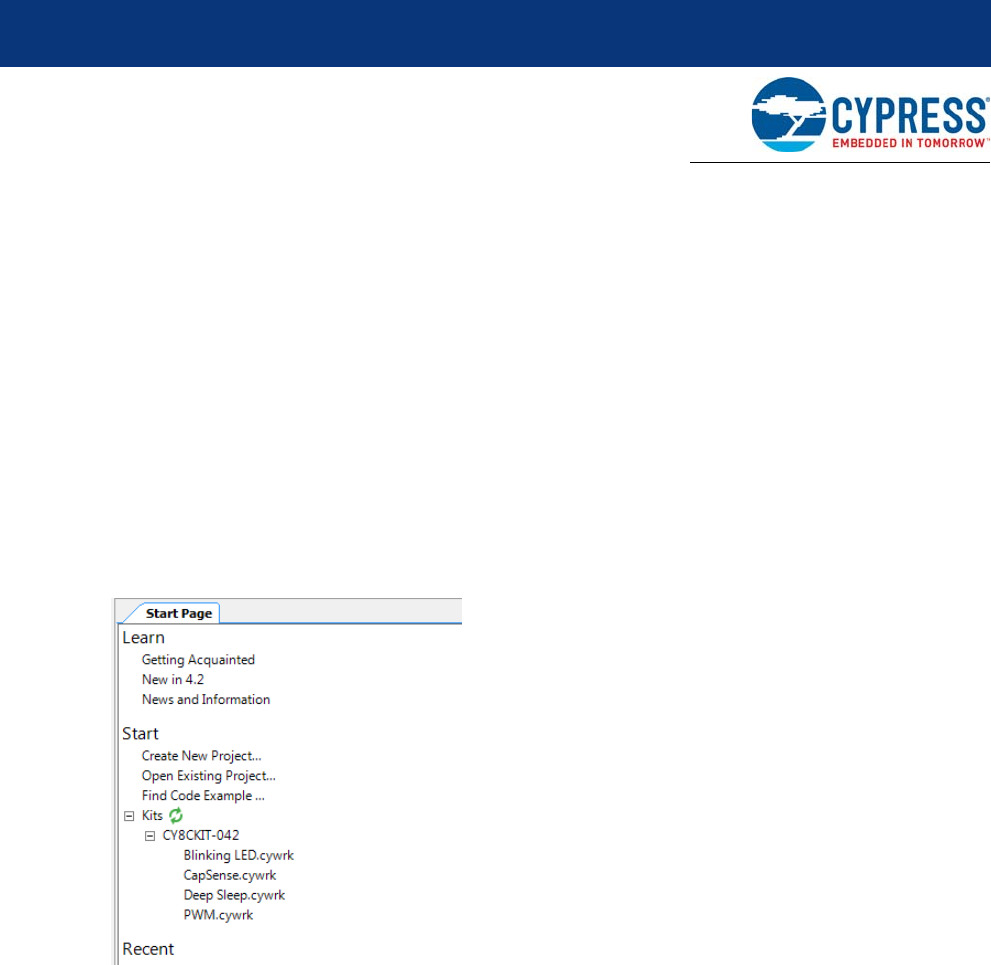Click Open Existing Project...
The image size is (991, 965).
(x=208, y=776)
